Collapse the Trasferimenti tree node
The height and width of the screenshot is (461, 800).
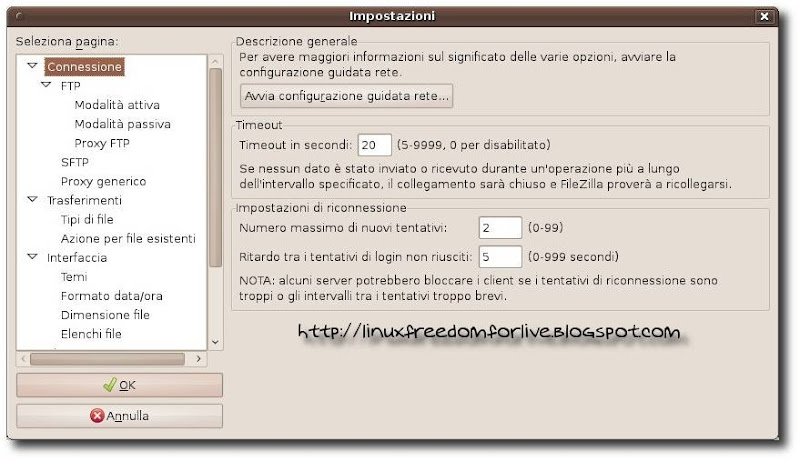[x=32, y=199]
